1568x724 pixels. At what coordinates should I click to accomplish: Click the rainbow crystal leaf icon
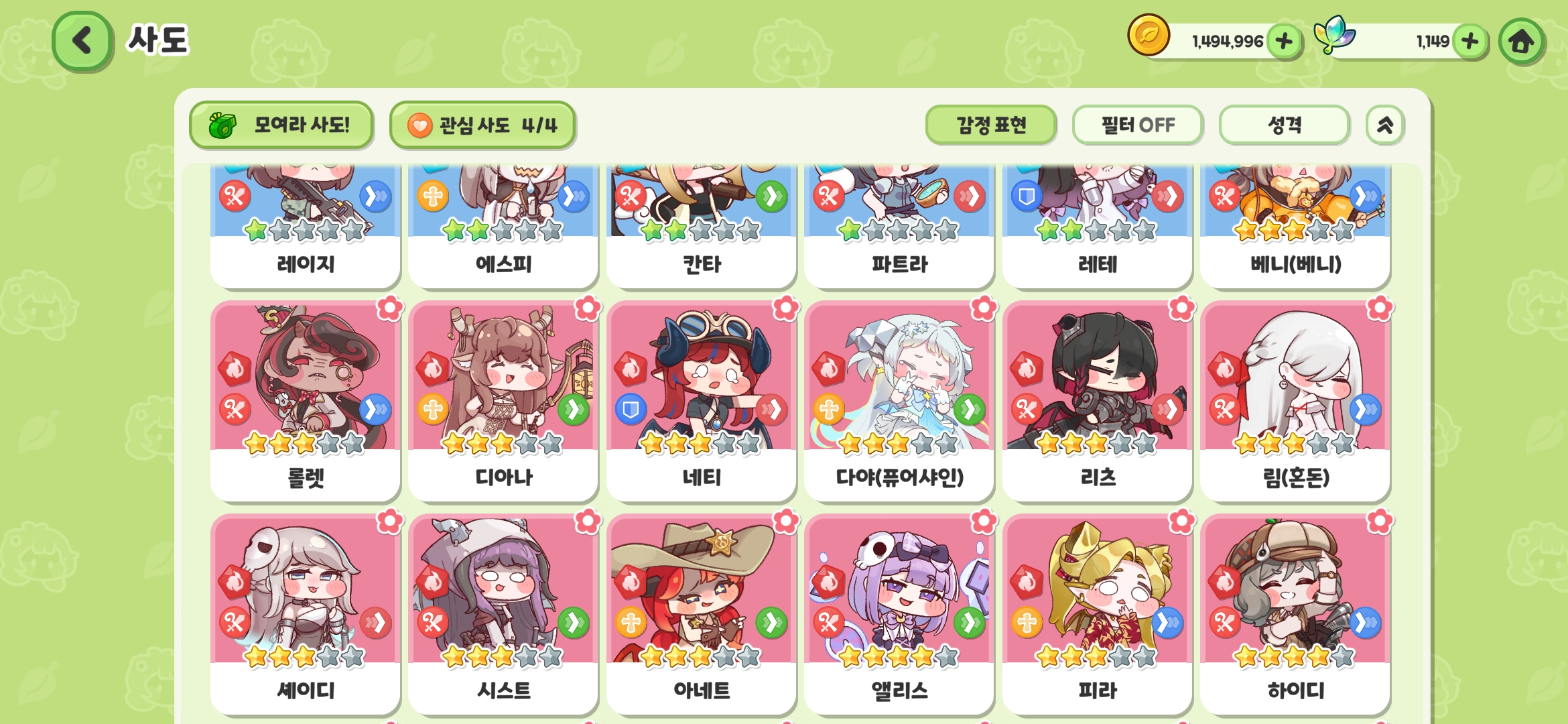pos(1333,35)
